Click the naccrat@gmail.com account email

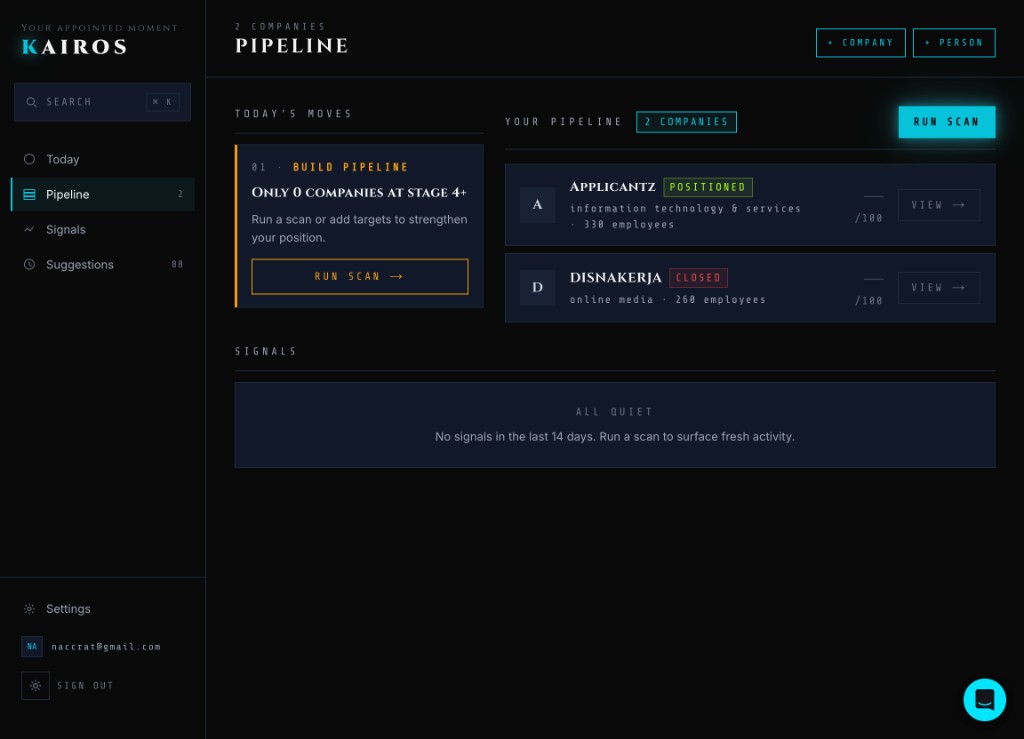click(106, 647)
